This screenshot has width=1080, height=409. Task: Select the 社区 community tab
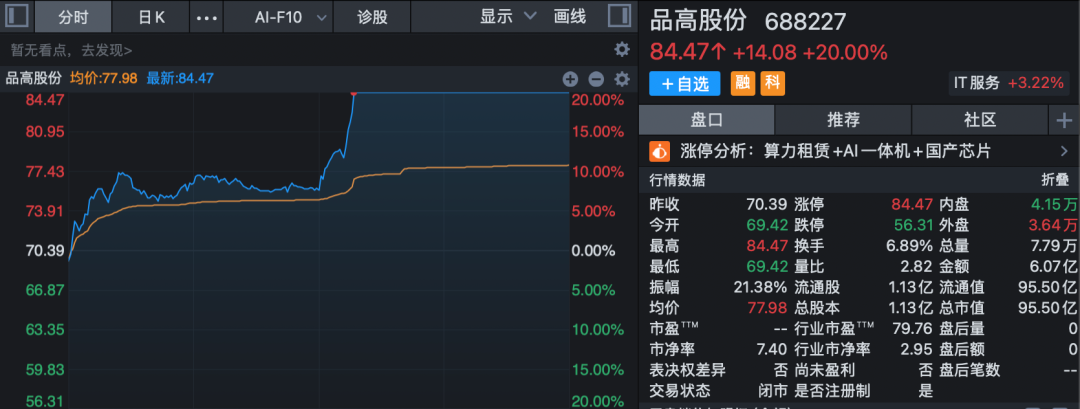coord(979,120)
